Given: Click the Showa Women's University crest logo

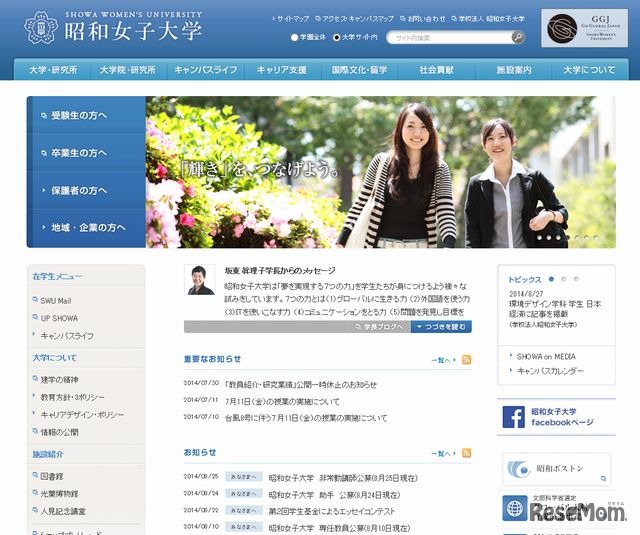Looking at the screenshot, I should (40, 28).
